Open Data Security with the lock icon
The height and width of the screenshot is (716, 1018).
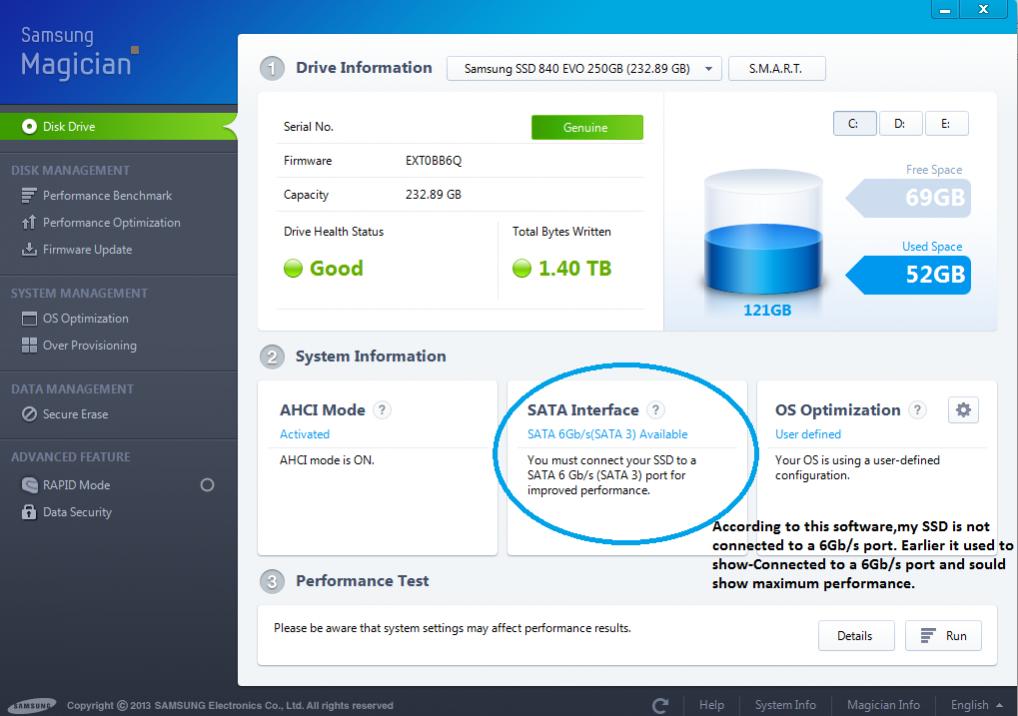(x=77, y=512)
